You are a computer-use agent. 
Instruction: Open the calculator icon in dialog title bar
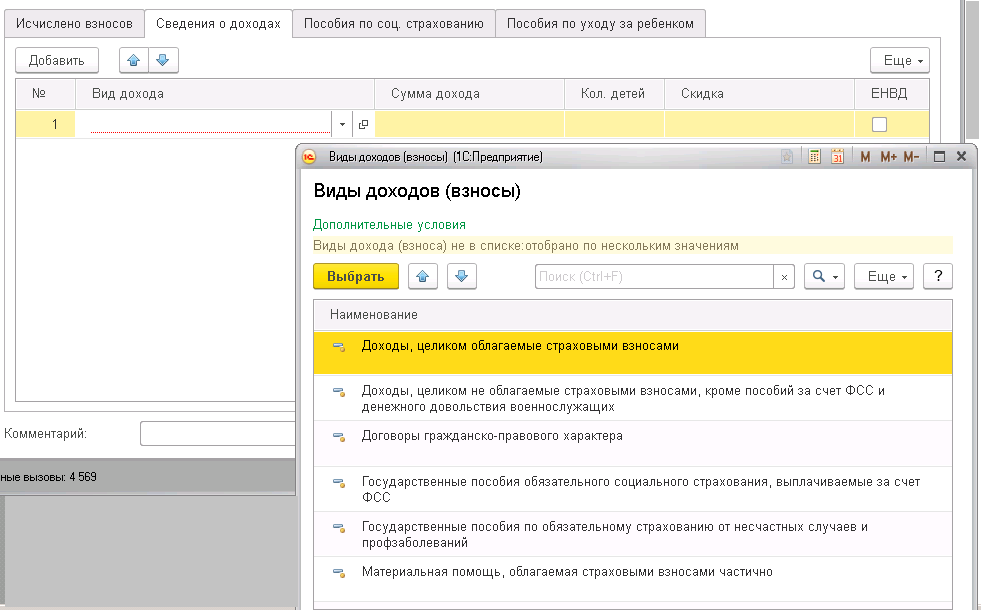click(815, 157)
